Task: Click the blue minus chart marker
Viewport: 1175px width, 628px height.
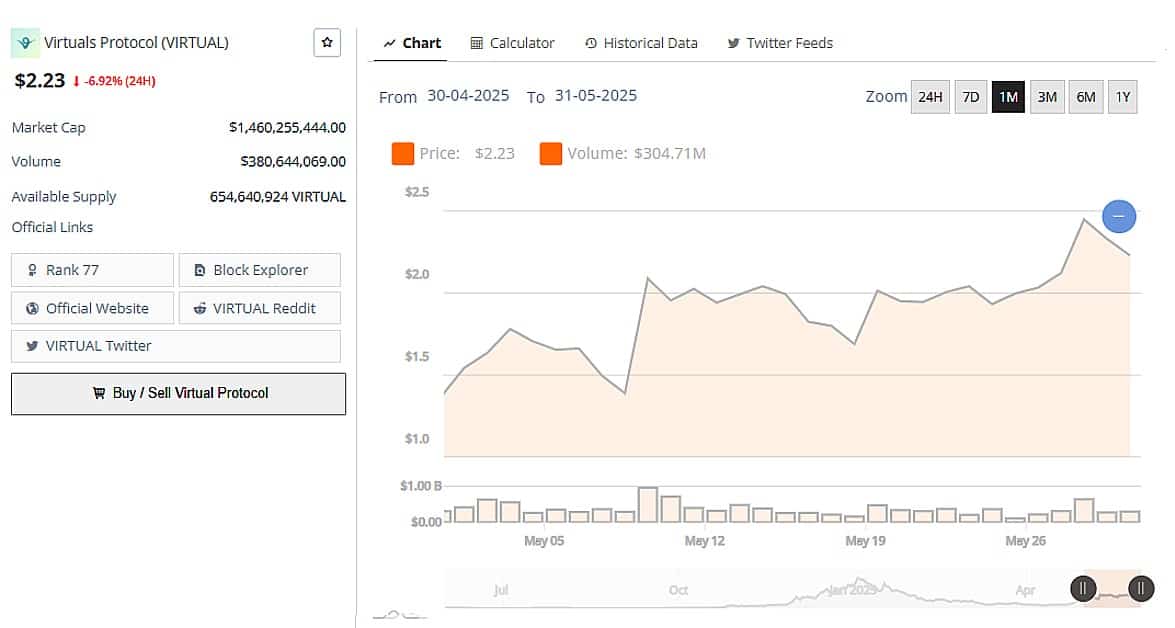Action: 1119,217
